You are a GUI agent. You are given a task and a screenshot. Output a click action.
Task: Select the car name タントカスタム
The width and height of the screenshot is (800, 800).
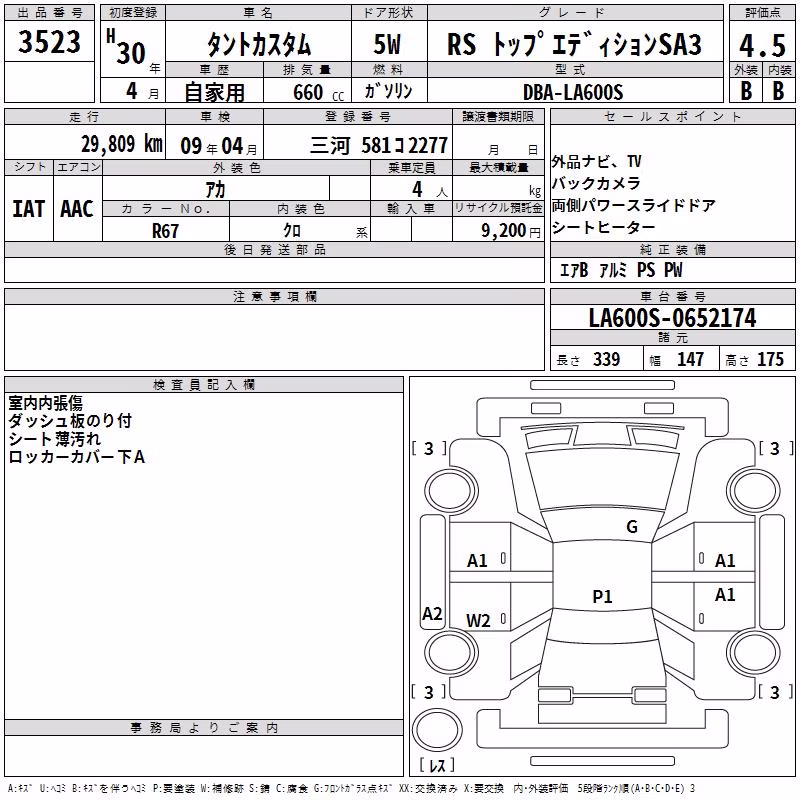pos(259,44)
